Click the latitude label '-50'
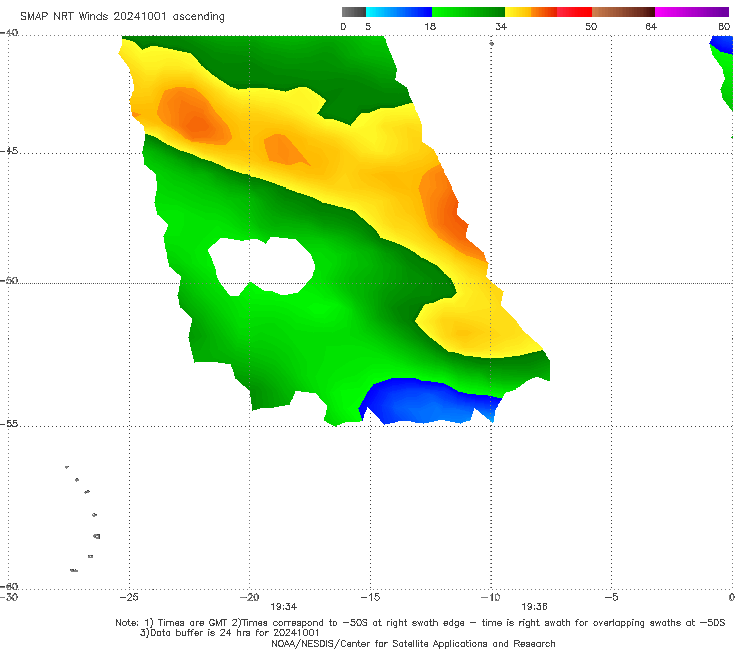Screen dimensions: 740x650 click(9, 280)
